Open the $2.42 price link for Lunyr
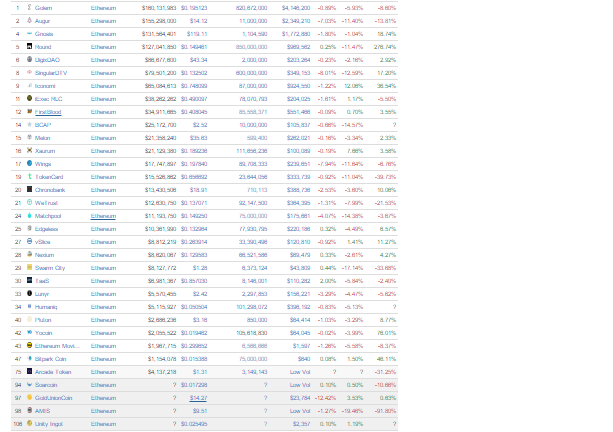The width and height of the screenshot is (613, 432). [200, 294]
